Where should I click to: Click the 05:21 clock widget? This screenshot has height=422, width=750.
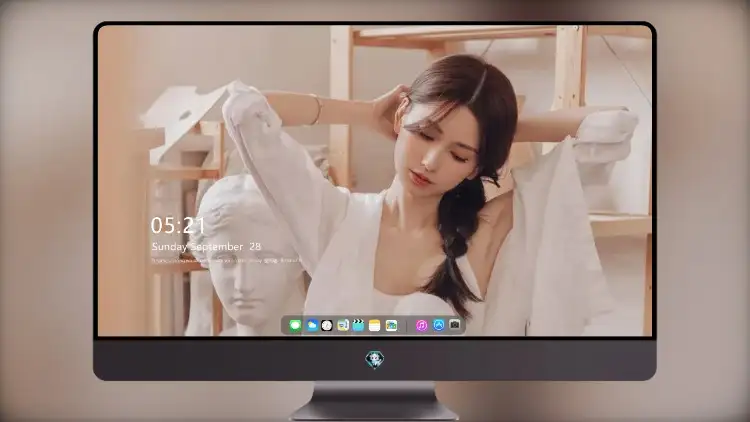click(x=178, y=225)
